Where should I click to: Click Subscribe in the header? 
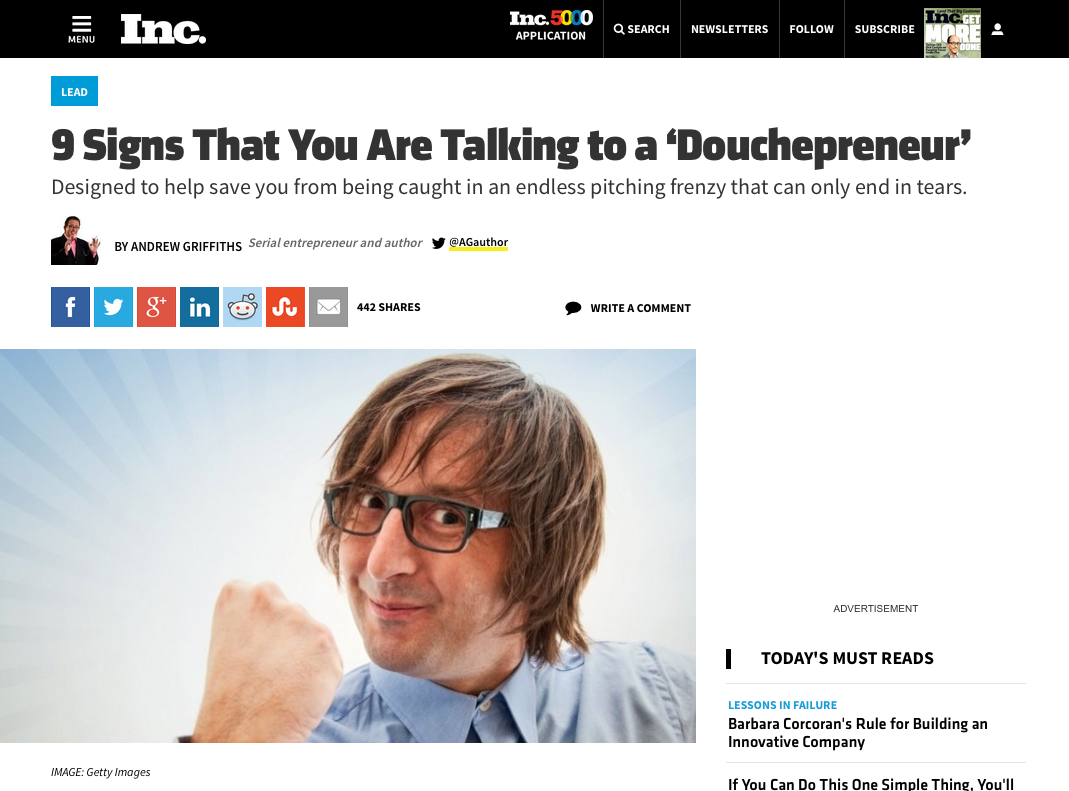[x=884, y=29]
